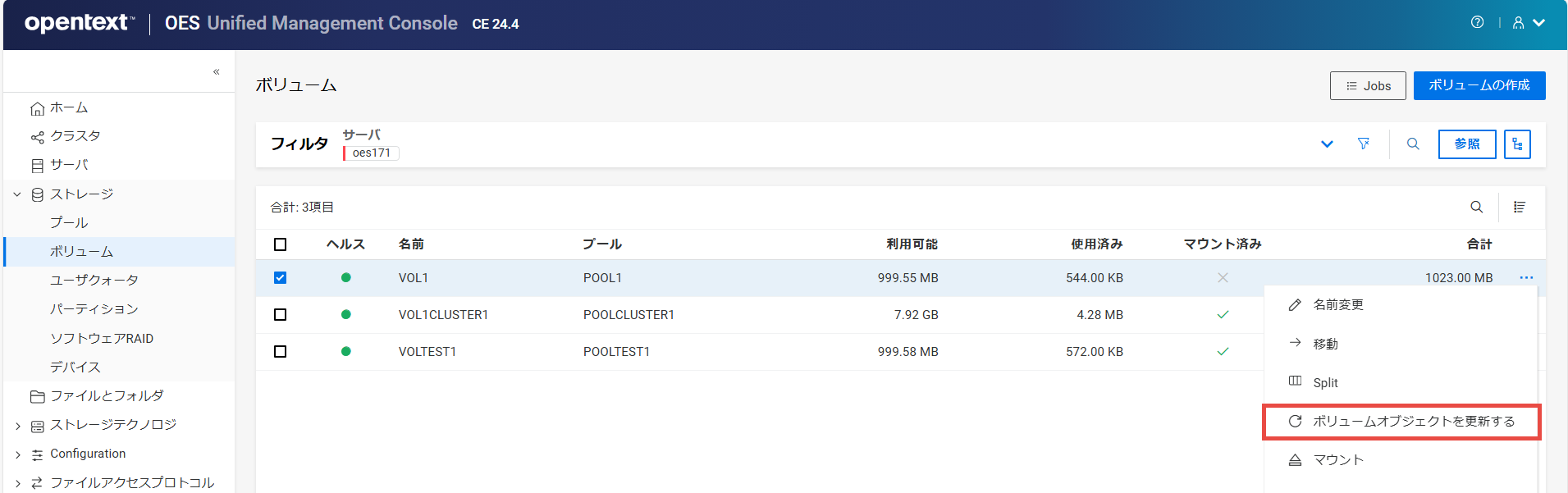Screen dimensions: 1568x493
Task: Collapse the left navigation sidebar
Action: [217, 72]
